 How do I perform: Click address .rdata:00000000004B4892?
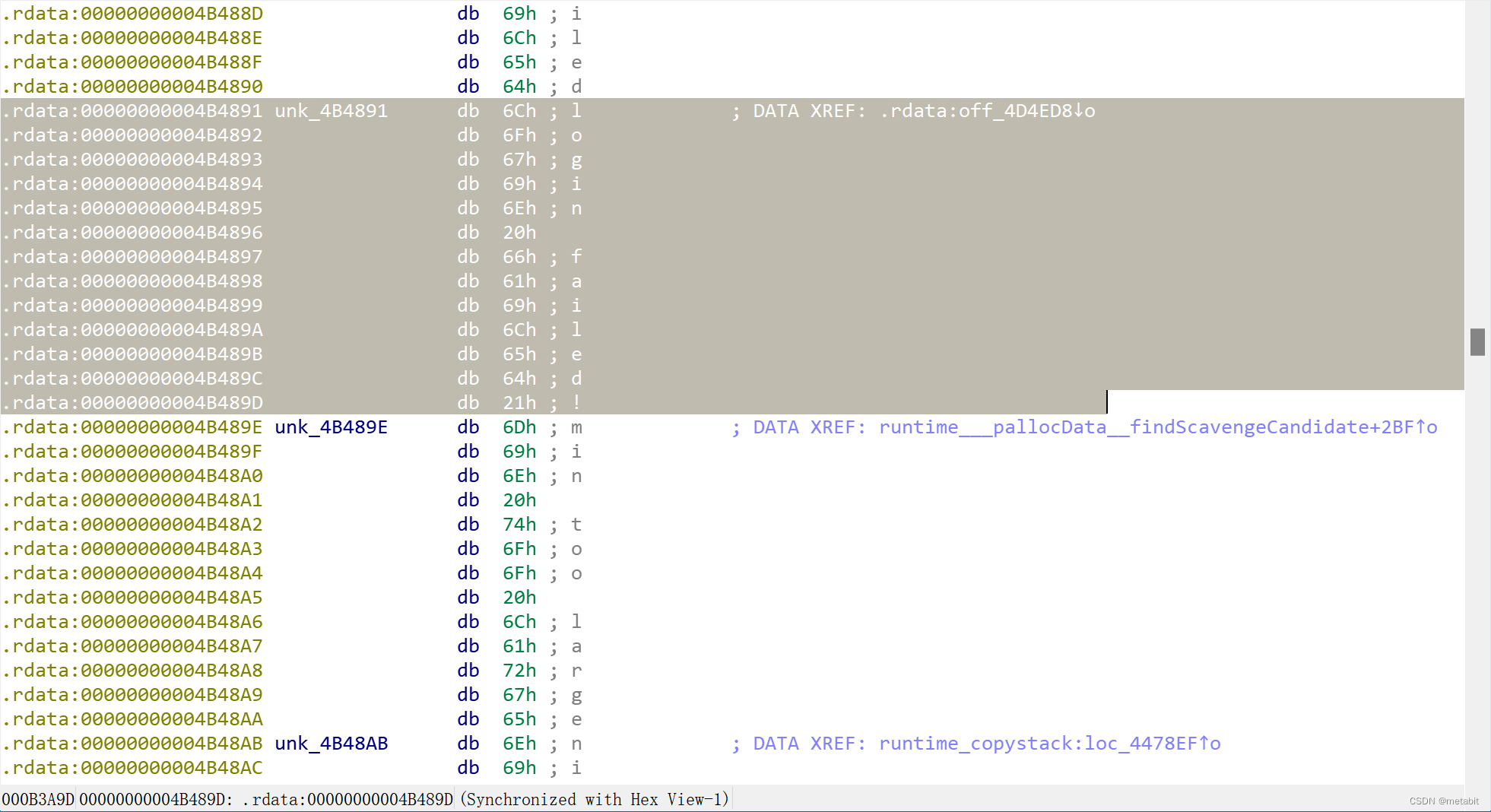click(x=132, y=135)
